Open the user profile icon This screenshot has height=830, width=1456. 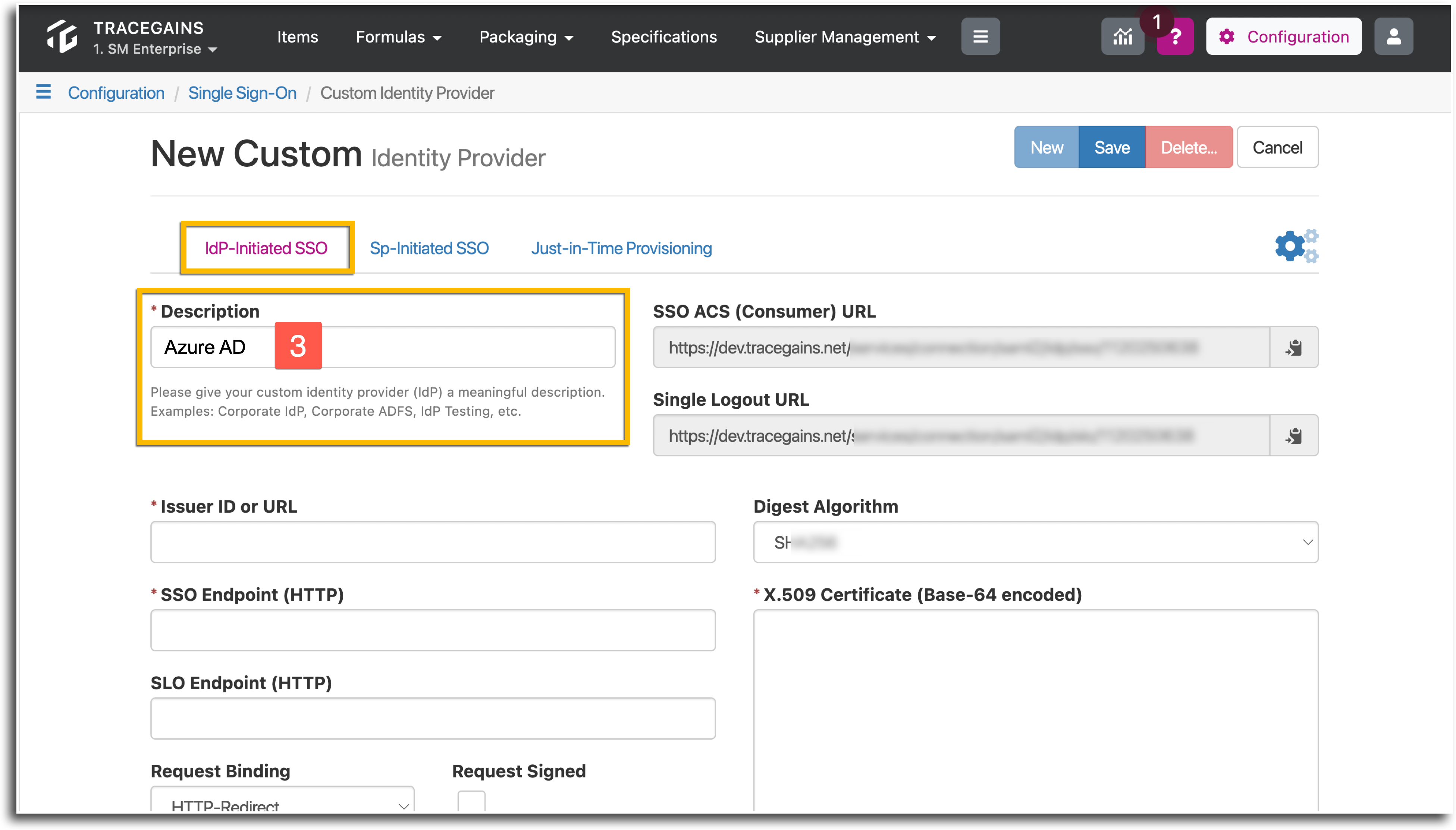coord(1393,37)
